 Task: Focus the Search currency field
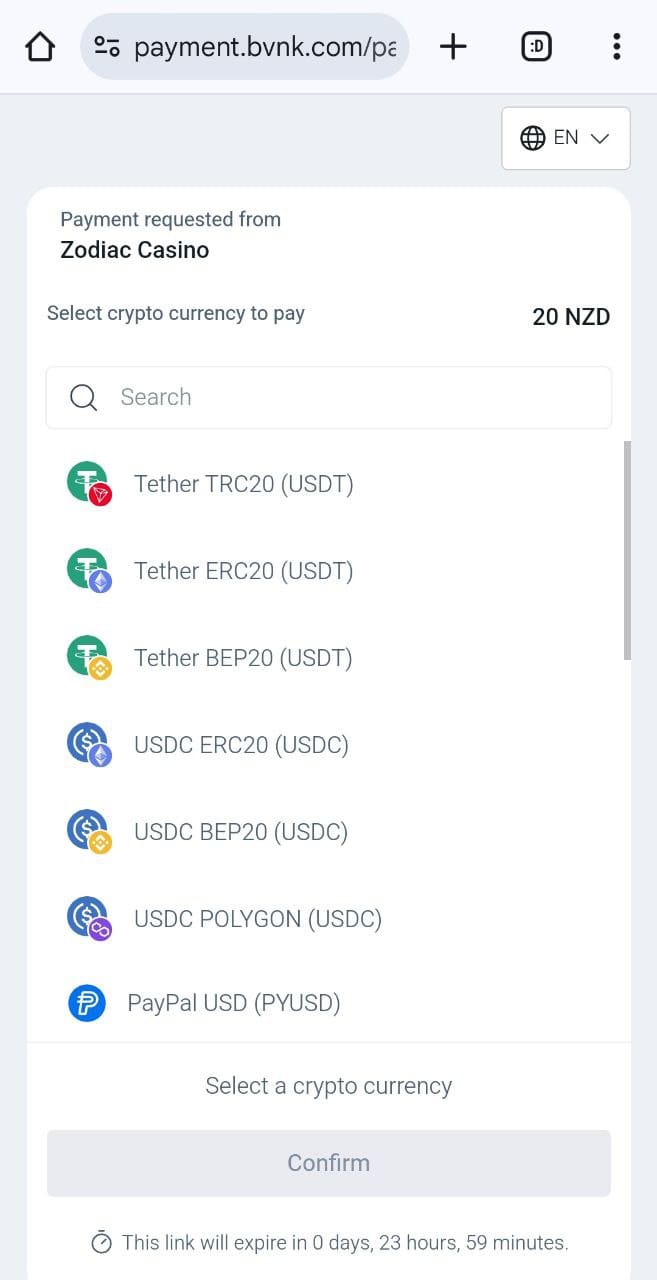pos(350,397)
